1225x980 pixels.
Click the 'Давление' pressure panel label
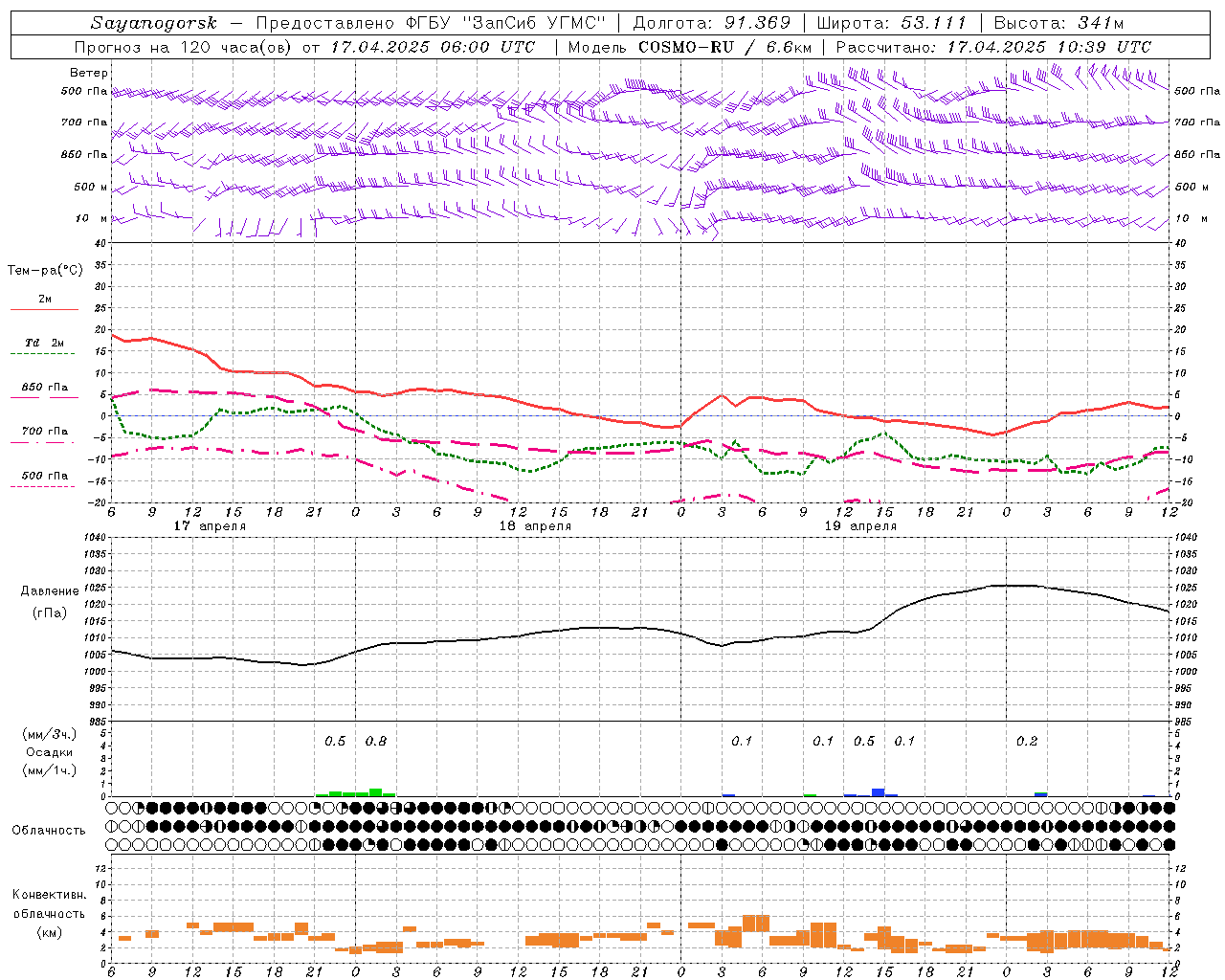point(50,591)
